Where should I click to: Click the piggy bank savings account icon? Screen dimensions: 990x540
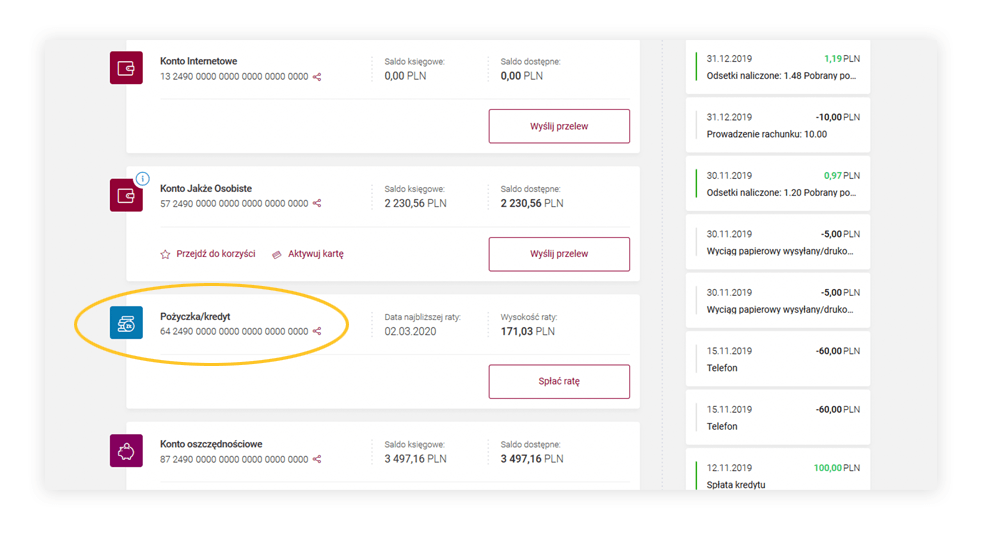[x=126, y=451]
